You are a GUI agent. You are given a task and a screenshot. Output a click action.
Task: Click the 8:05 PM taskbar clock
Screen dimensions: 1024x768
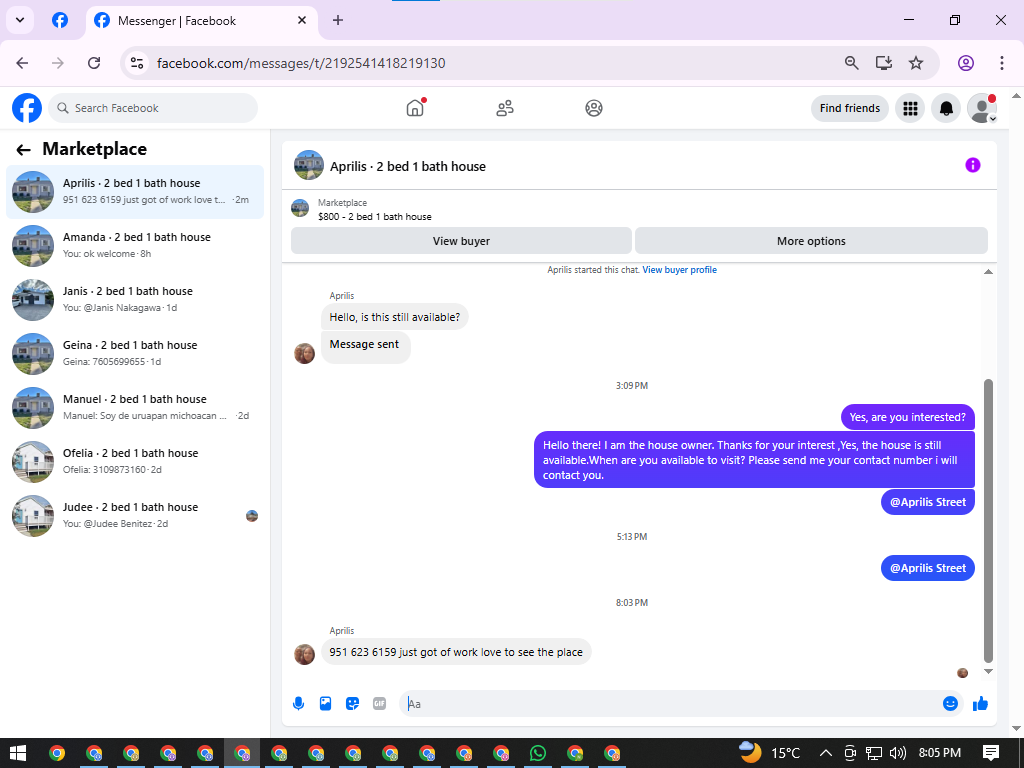click(x=939, y=753)
